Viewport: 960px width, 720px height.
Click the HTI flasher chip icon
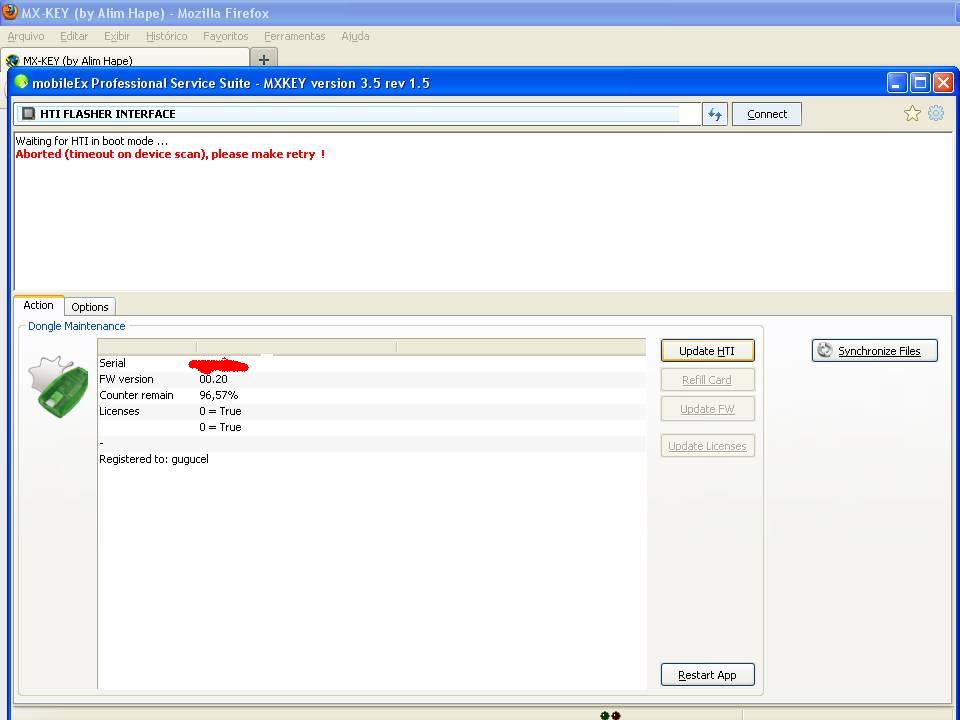coord(28,114)
